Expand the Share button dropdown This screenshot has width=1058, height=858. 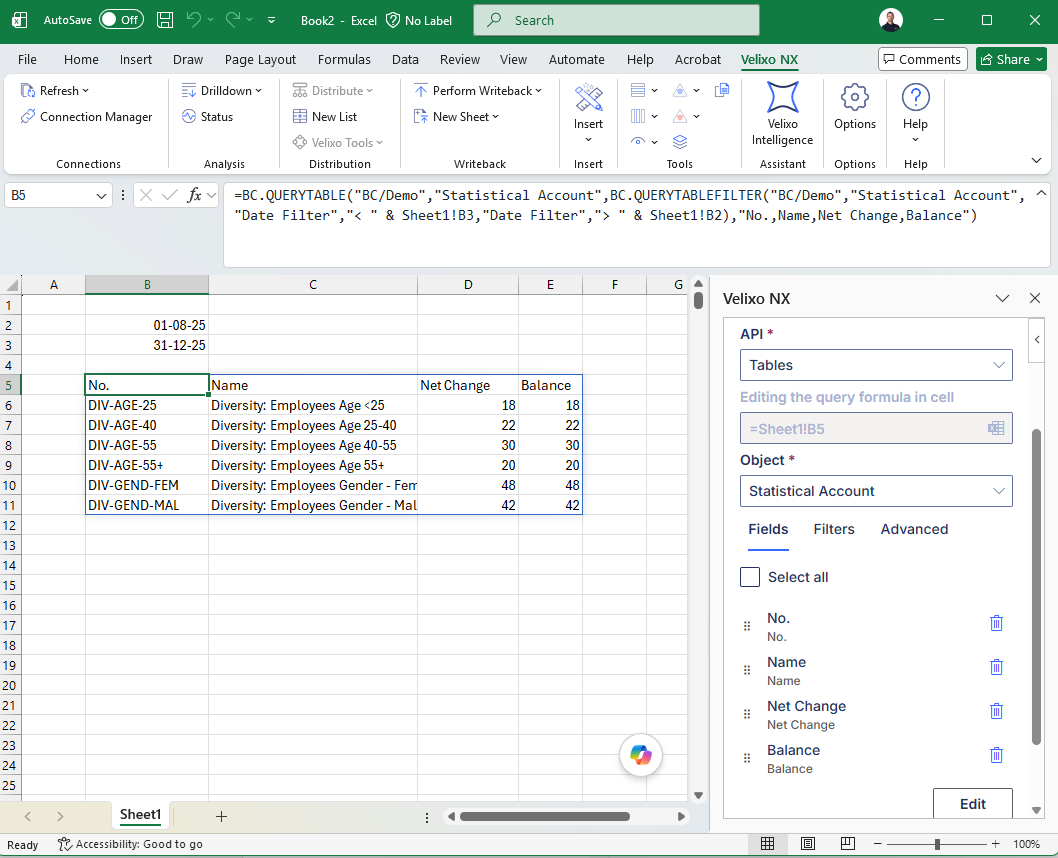[x=1040, y=59]
